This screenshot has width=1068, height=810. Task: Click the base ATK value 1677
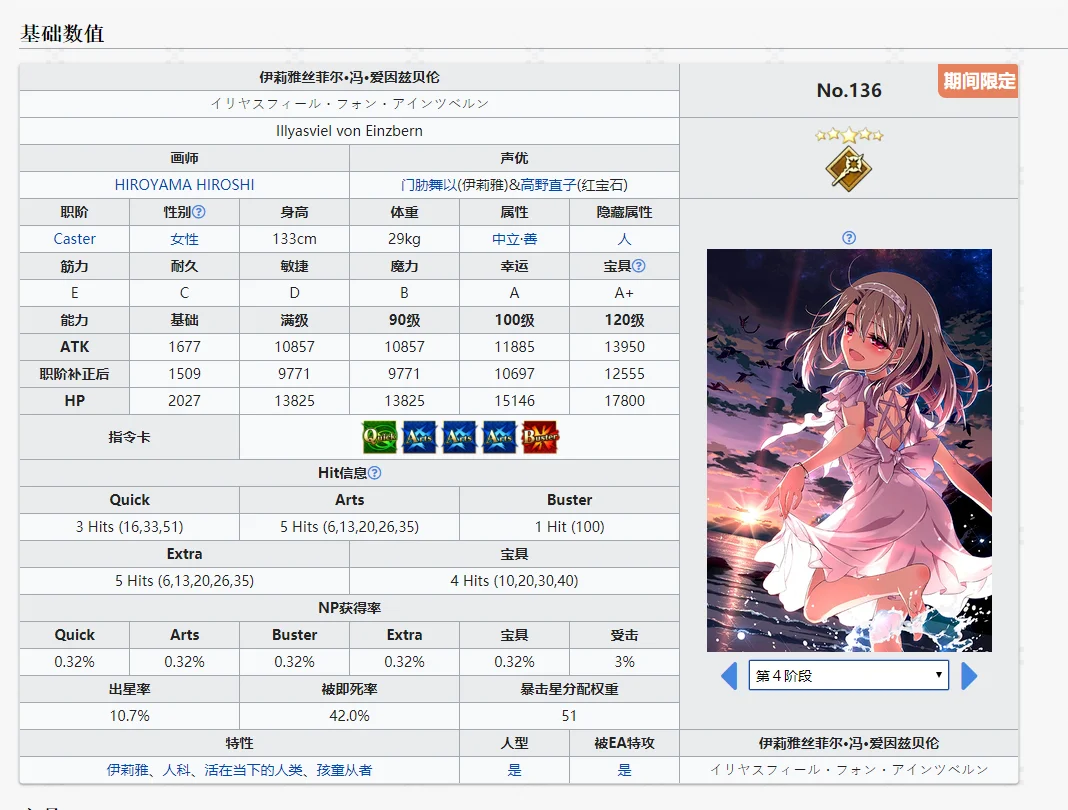(185, 347)
